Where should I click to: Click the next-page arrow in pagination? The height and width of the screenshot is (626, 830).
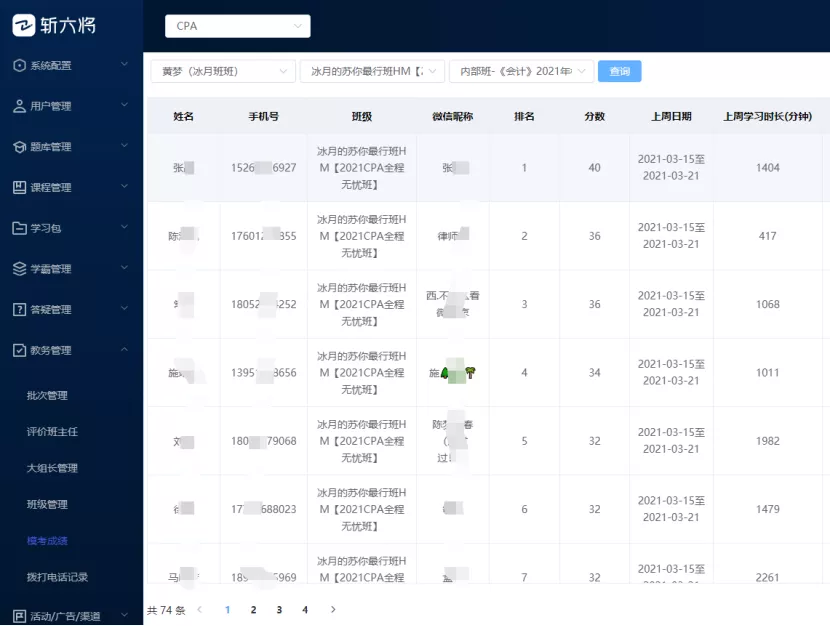tap(332, 609)
